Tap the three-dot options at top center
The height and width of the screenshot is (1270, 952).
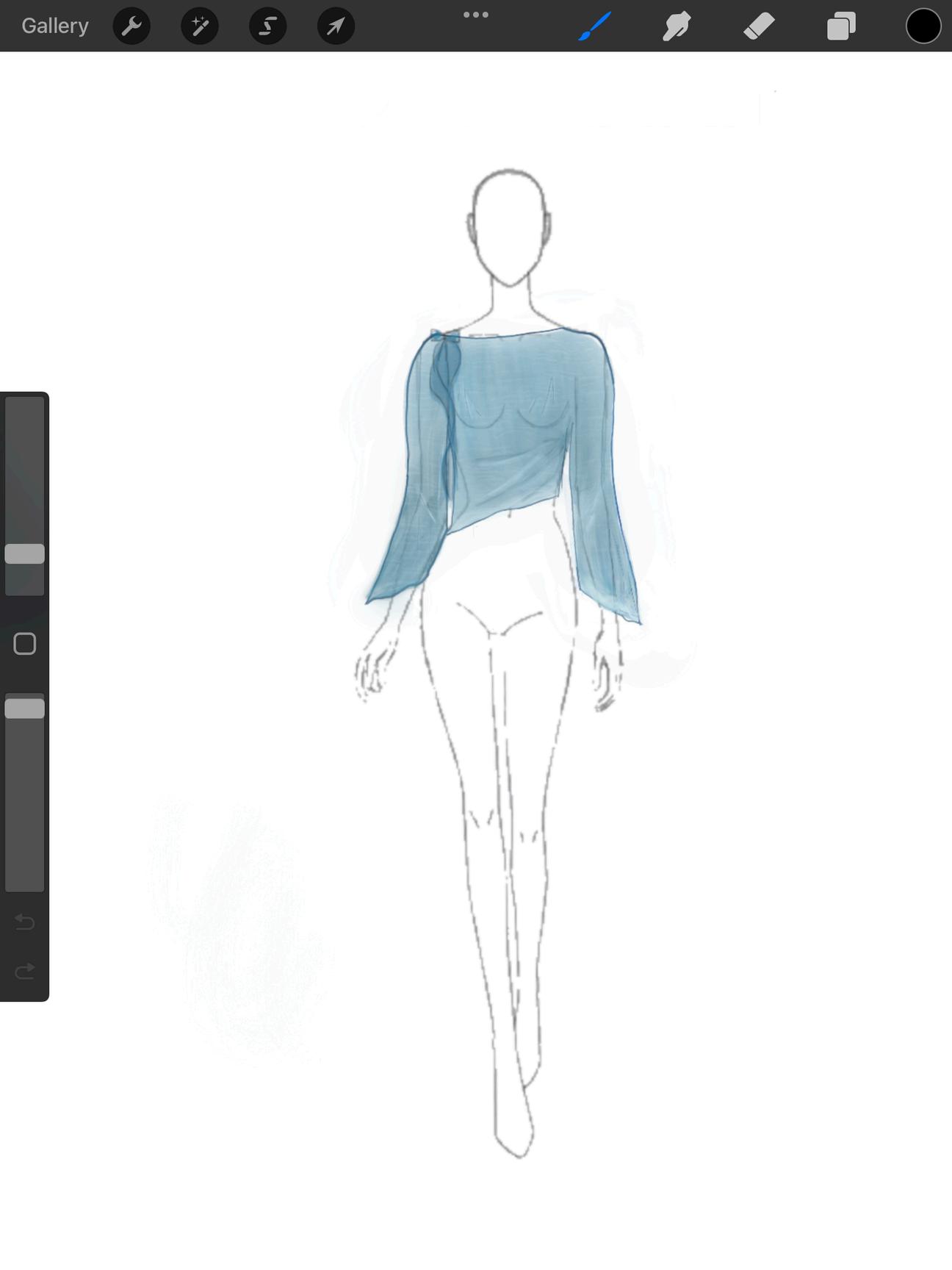[x=476, y=15]
